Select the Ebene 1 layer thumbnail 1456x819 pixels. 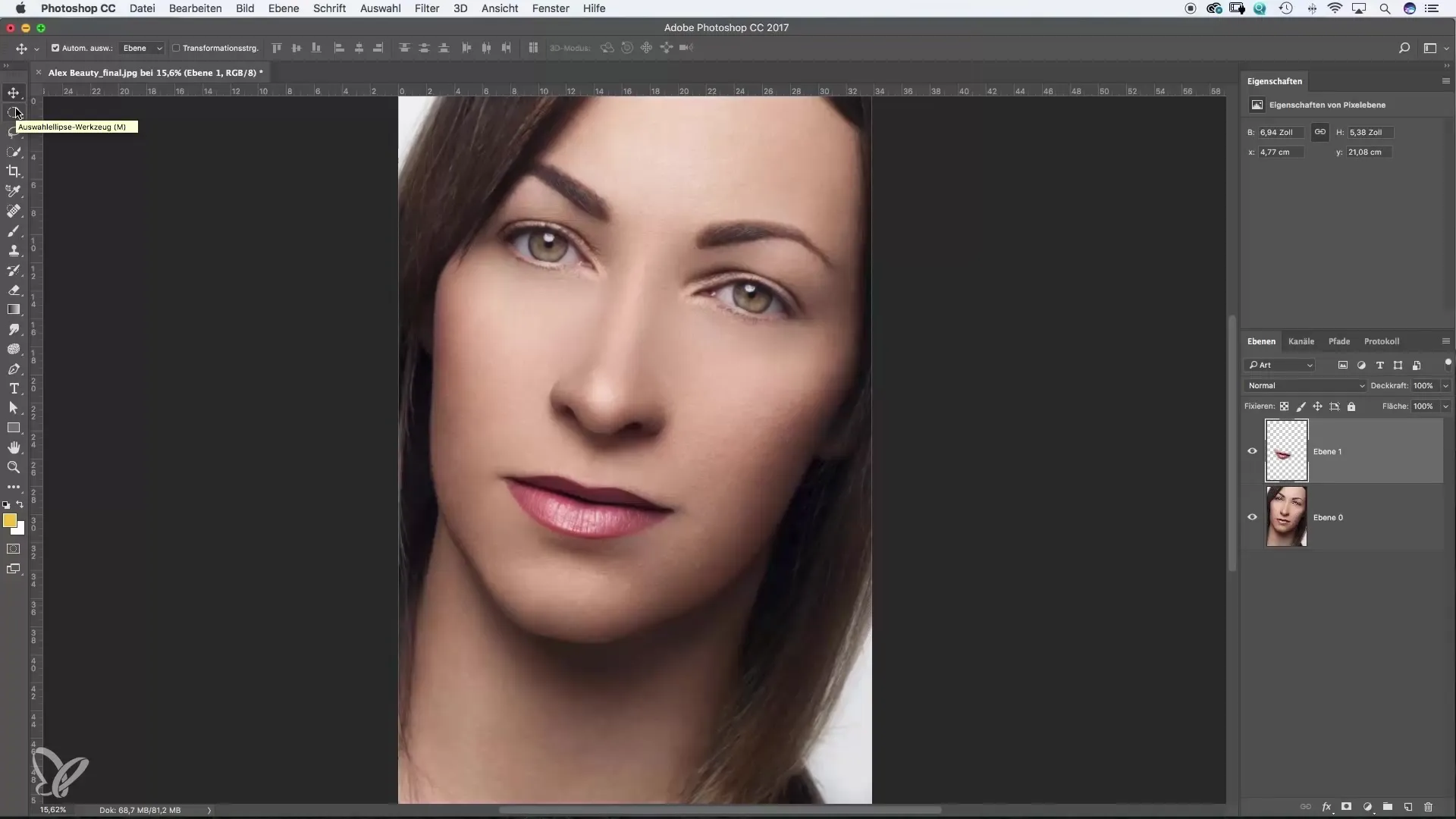[1286, 451]
